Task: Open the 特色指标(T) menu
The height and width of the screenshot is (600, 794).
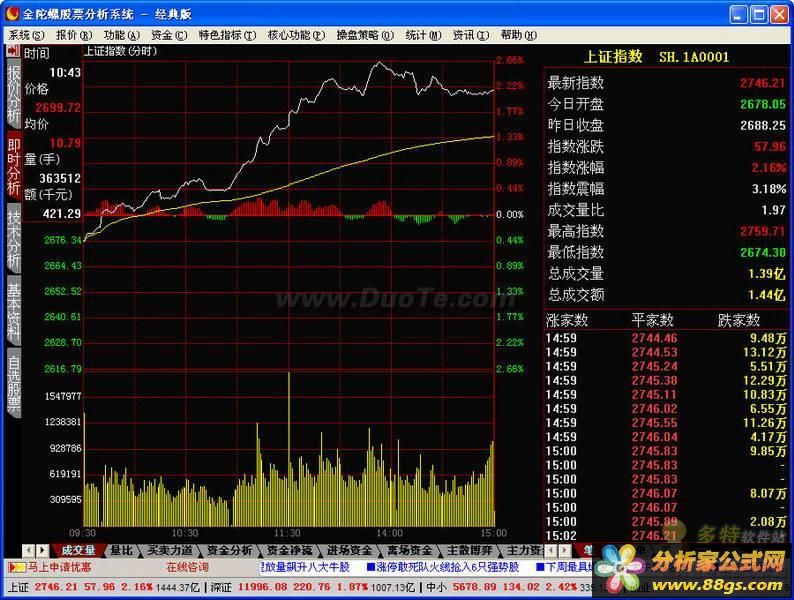Action: pyautogui.click(x=227, y=35)
